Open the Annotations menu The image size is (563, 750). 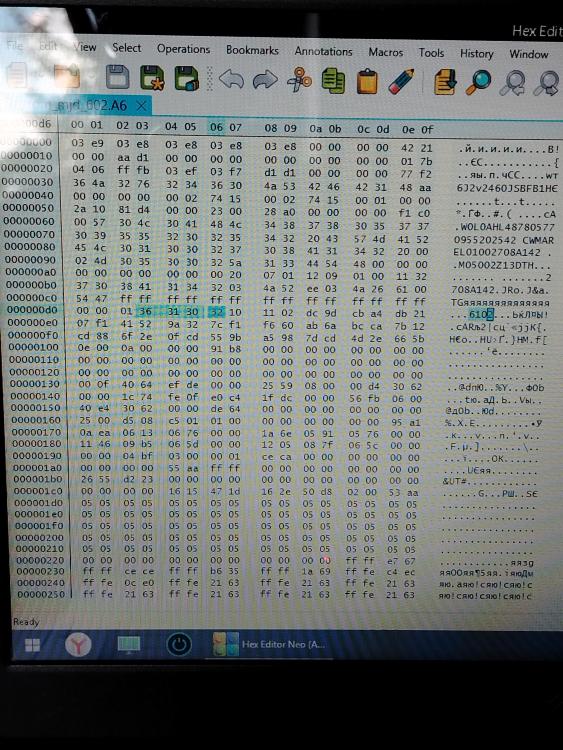[323, 51]
